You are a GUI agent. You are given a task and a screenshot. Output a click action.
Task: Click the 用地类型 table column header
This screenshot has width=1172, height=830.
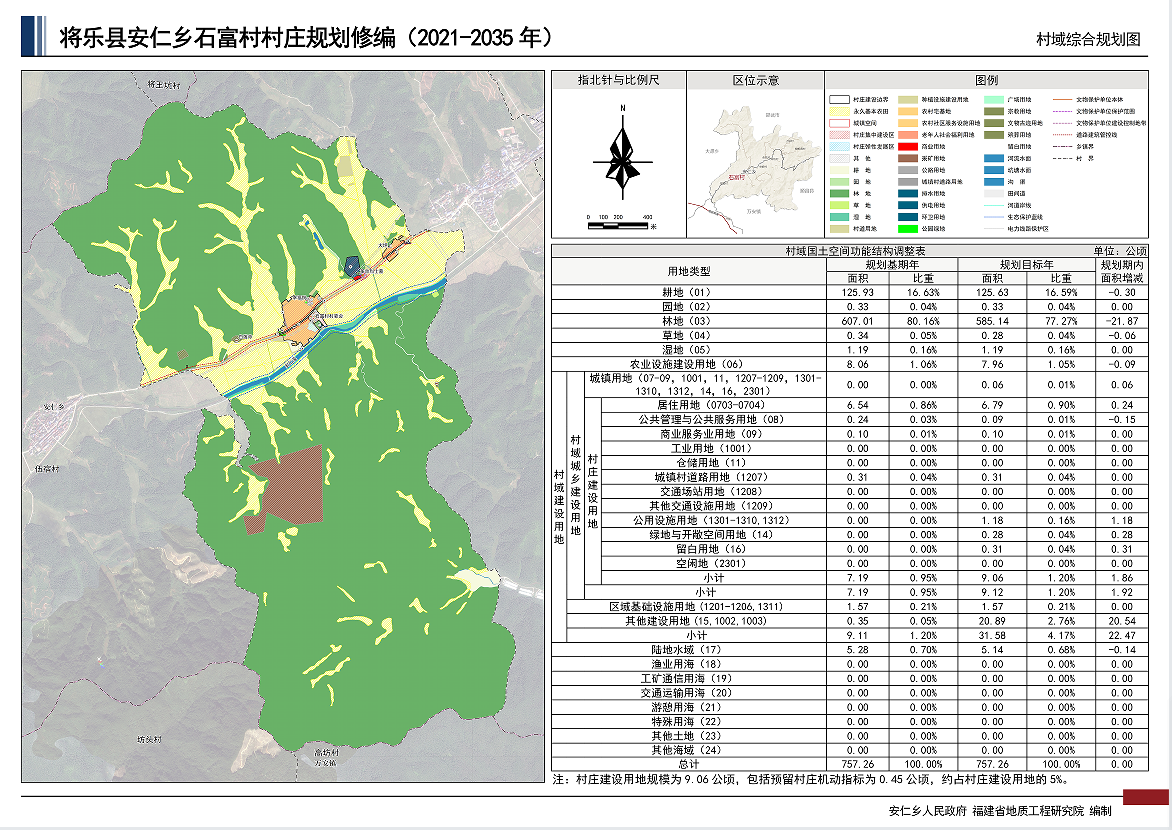pos(690,271)
